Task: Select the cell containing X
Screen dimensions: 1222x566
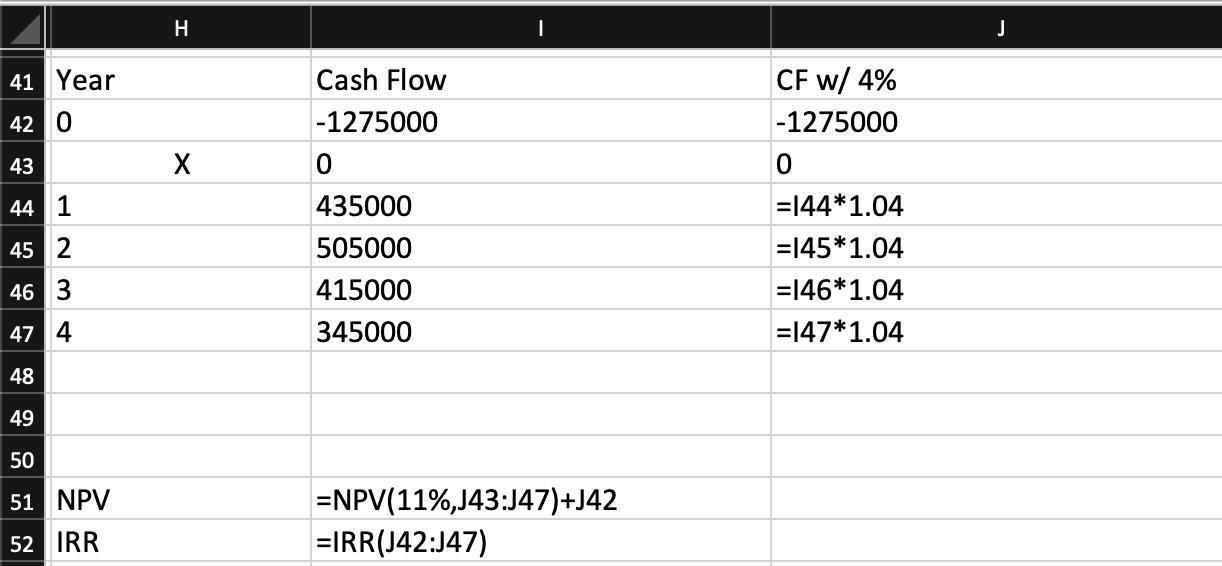Action: point(180,164)
